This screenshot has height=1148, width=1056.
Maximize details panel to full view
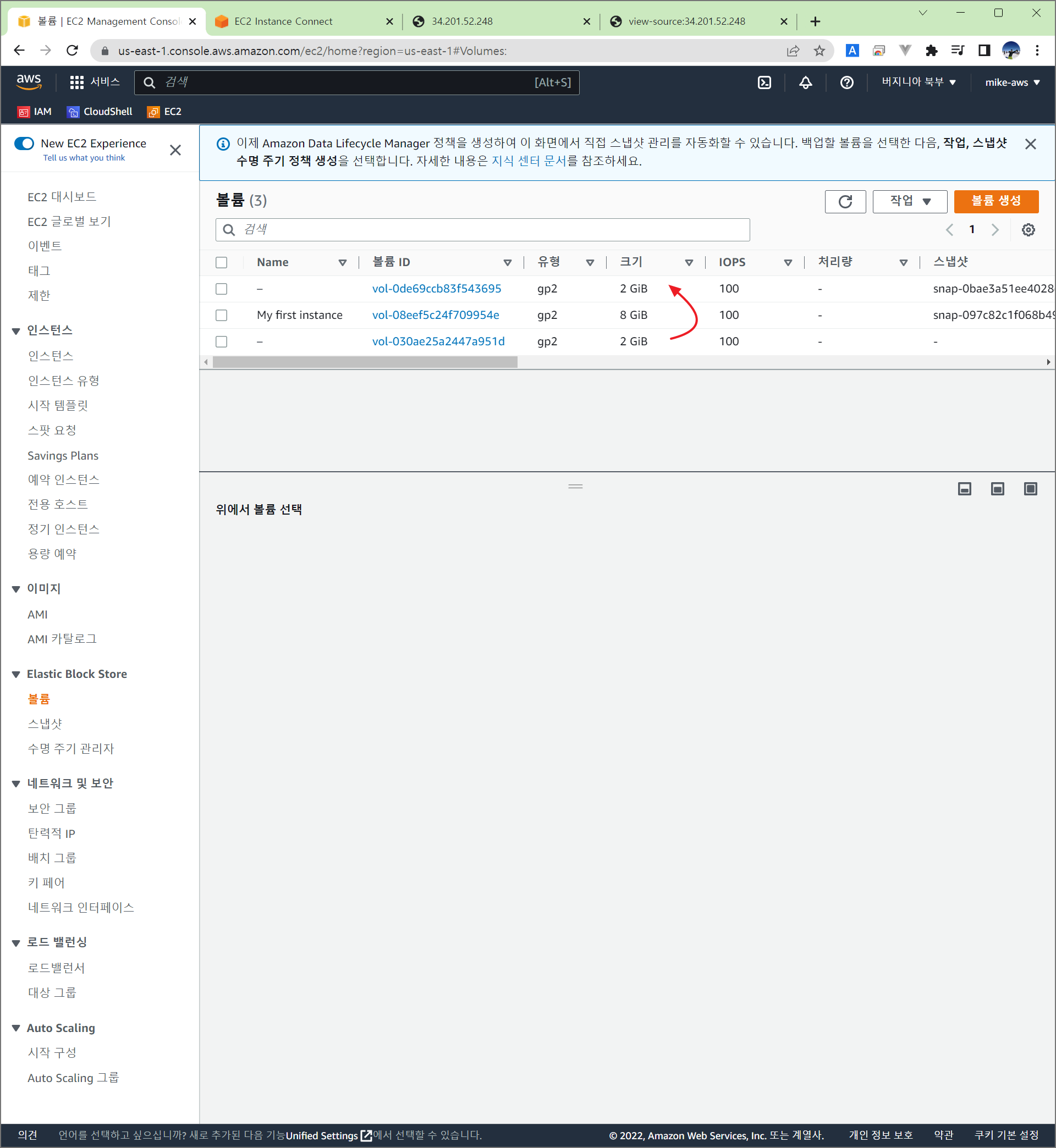click(1030, 488)
